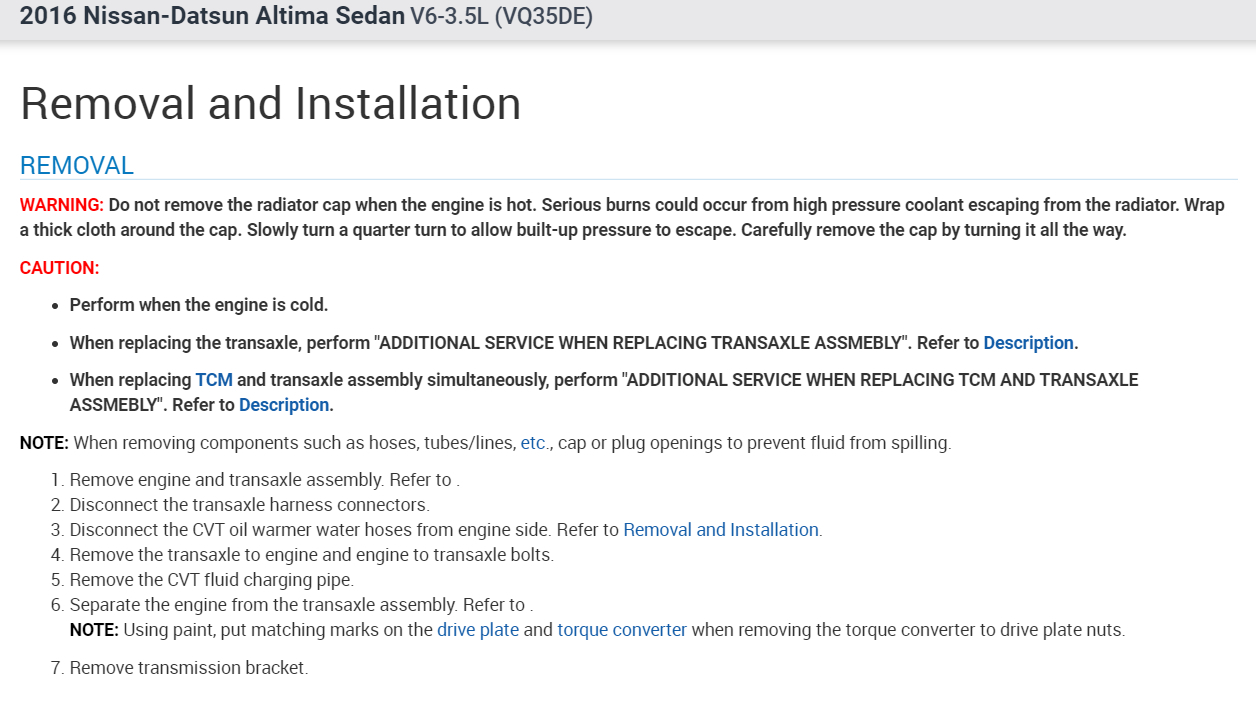Click the red CAUTION label
Image resolution: width=1256 pixels, height=709 pixels.
pos(59,268)
